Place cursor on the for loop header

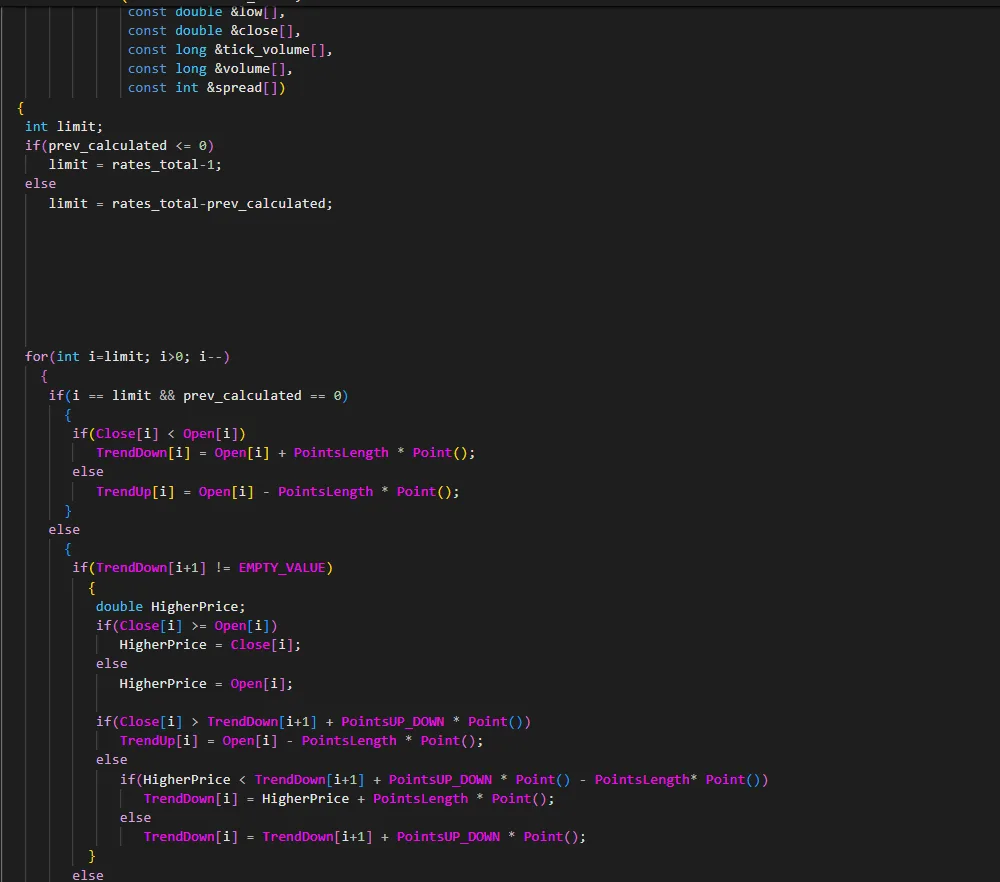point(128,357)
